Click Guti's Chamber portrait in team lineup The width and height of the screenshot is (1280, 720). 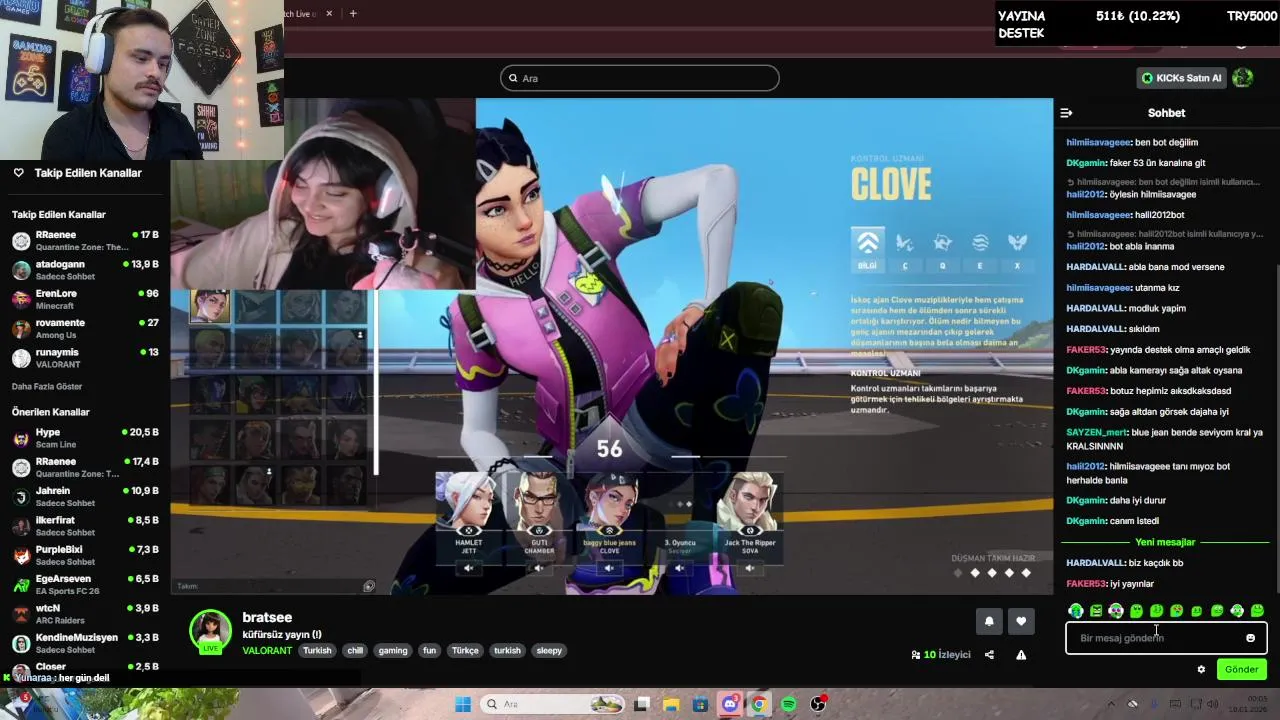coord(539,503)
